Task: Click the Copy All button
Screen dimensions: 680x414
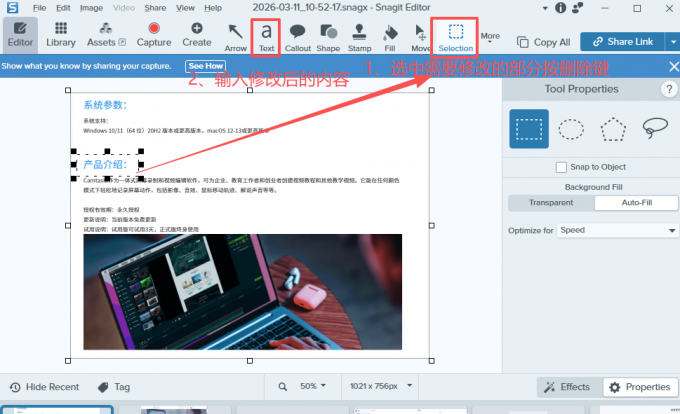Action: (543, 42)
